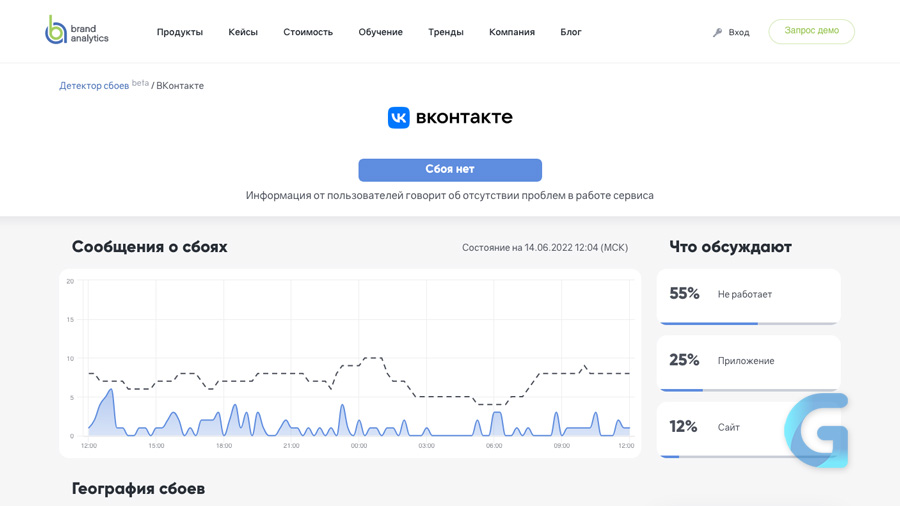Viewport: 900px width, 506px height.
Task: Click the key icon beside Вход
Action: [717, 32]
